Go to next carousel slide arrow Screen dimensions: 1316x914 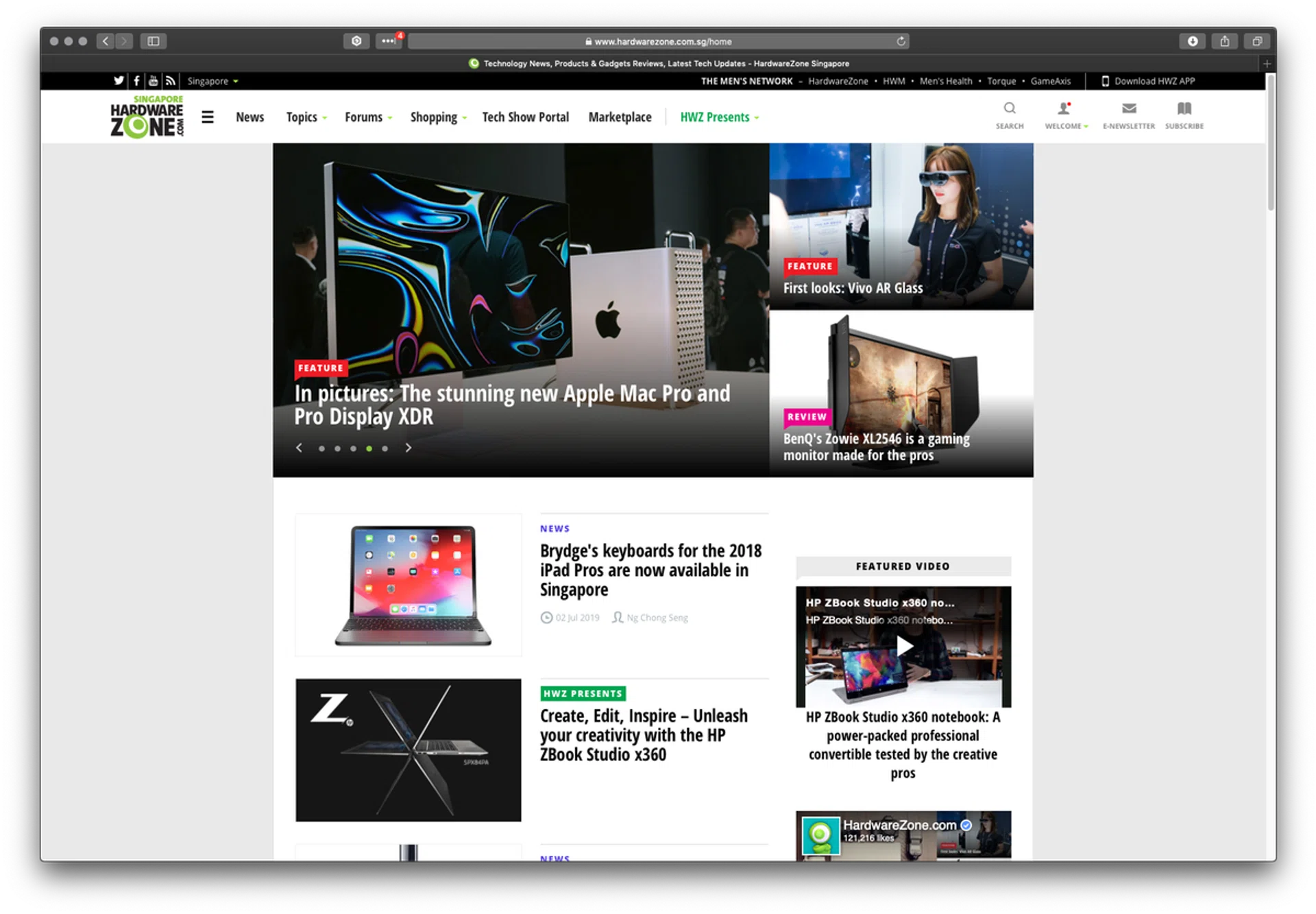click(x=409, y=448)
